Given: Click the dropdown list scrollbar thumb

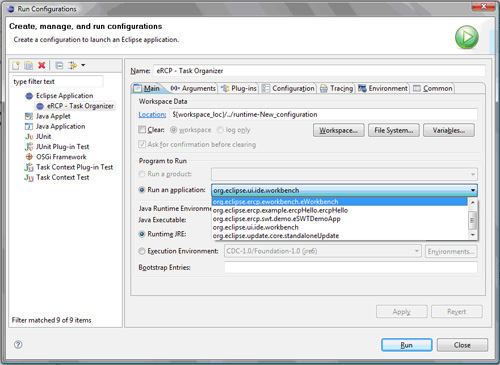Looking at the screenshot, I should [x=472, y=220].
